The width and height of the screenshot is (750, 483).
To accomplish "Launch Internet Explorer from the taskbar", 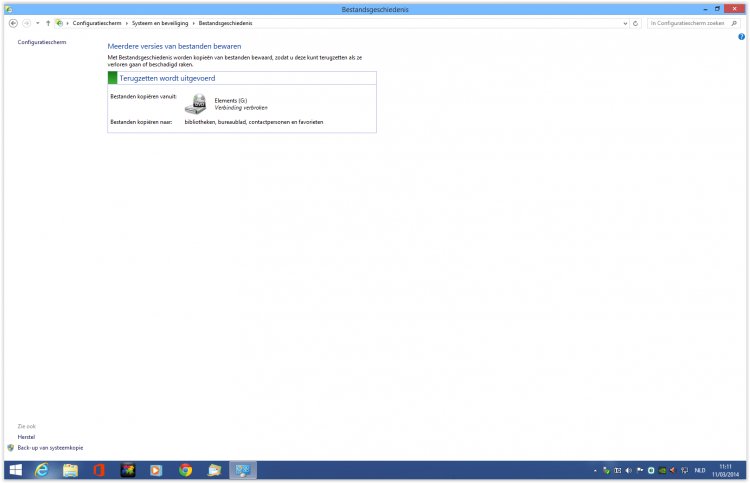I will click(42, 470).
